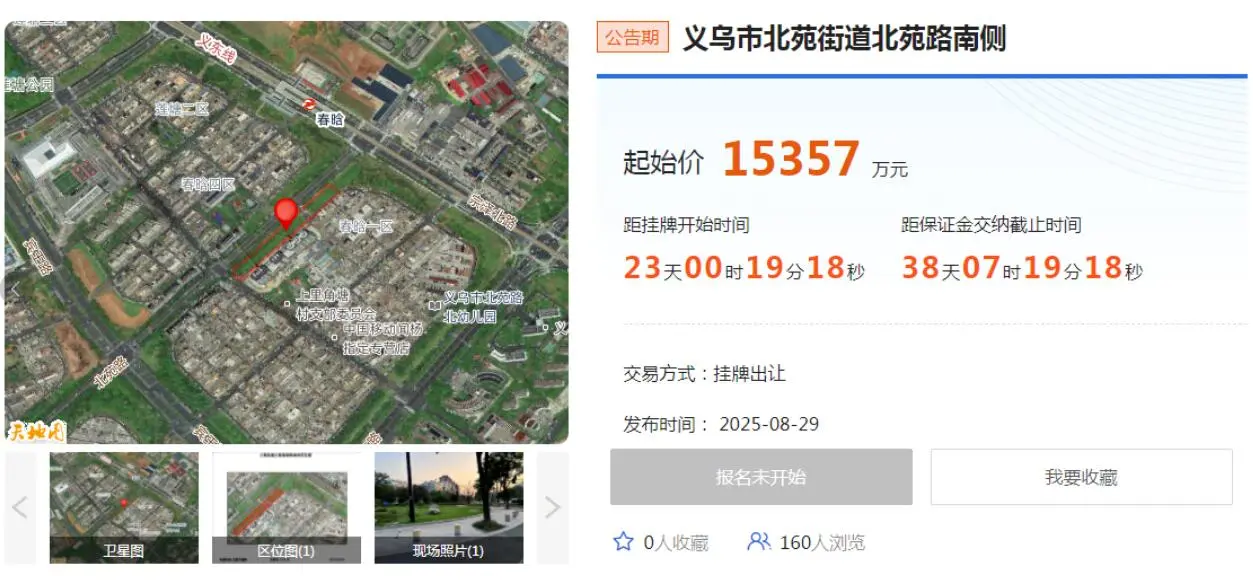Click the listing title 义乌市北苑街道北苑路南侧
The height and width of the screenshot is (582, 1253).
coord(844,39)
